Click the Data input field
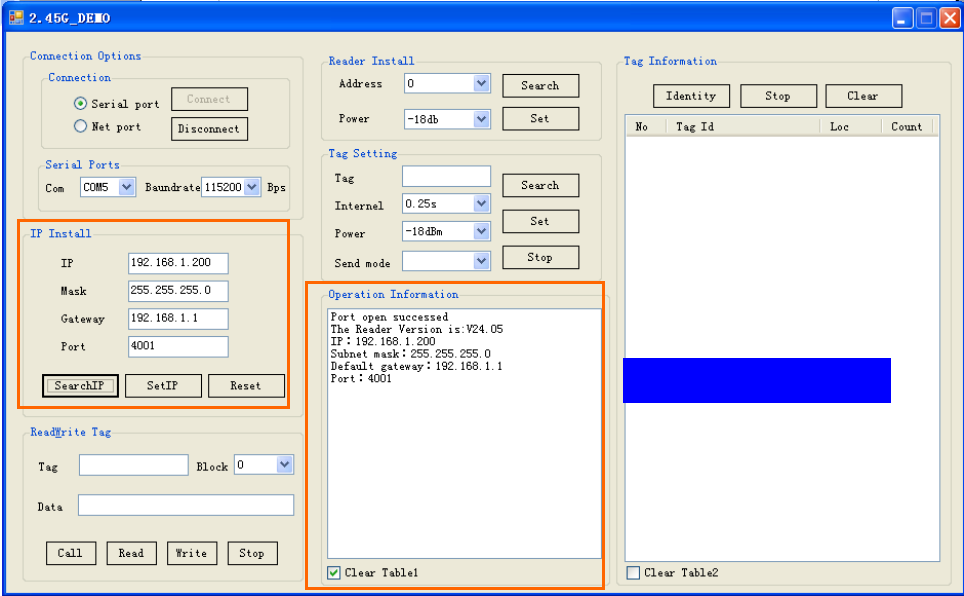Viewport: 964px width, 596px height. pyautogui.click(x=186, y=505)
